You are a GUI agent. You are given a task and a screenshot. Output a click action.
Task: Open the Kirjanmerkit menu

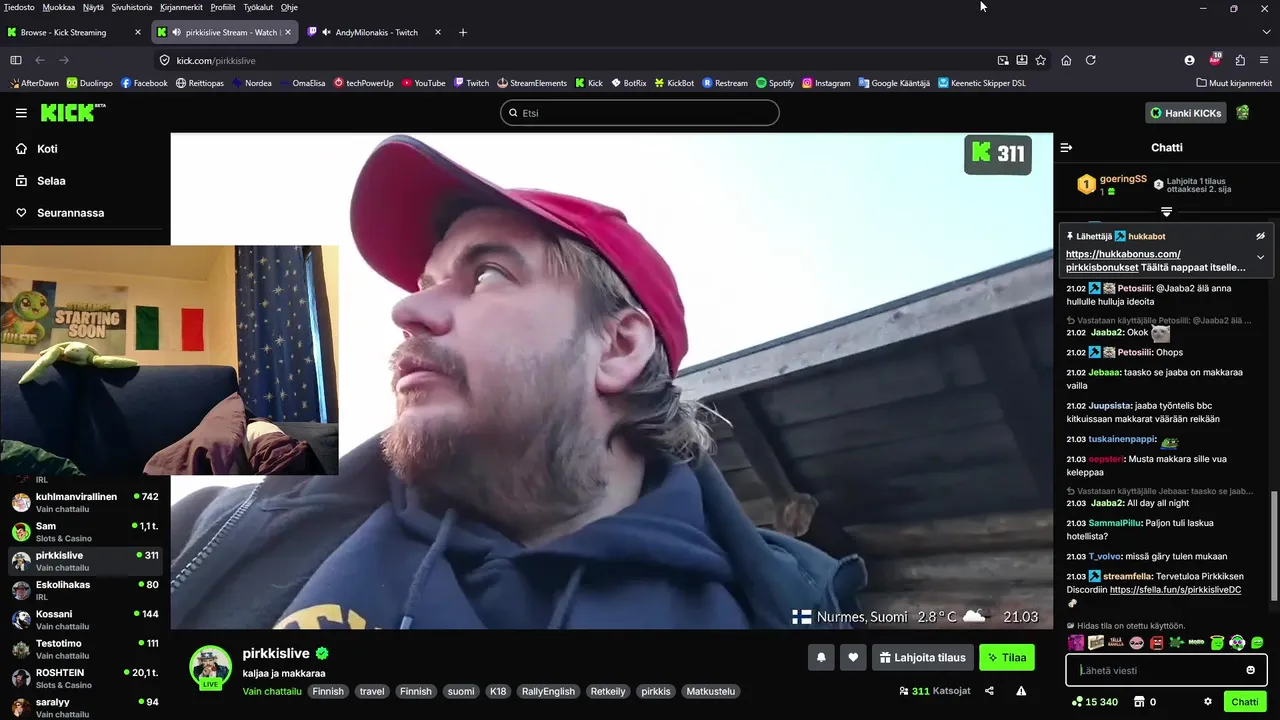181,7
